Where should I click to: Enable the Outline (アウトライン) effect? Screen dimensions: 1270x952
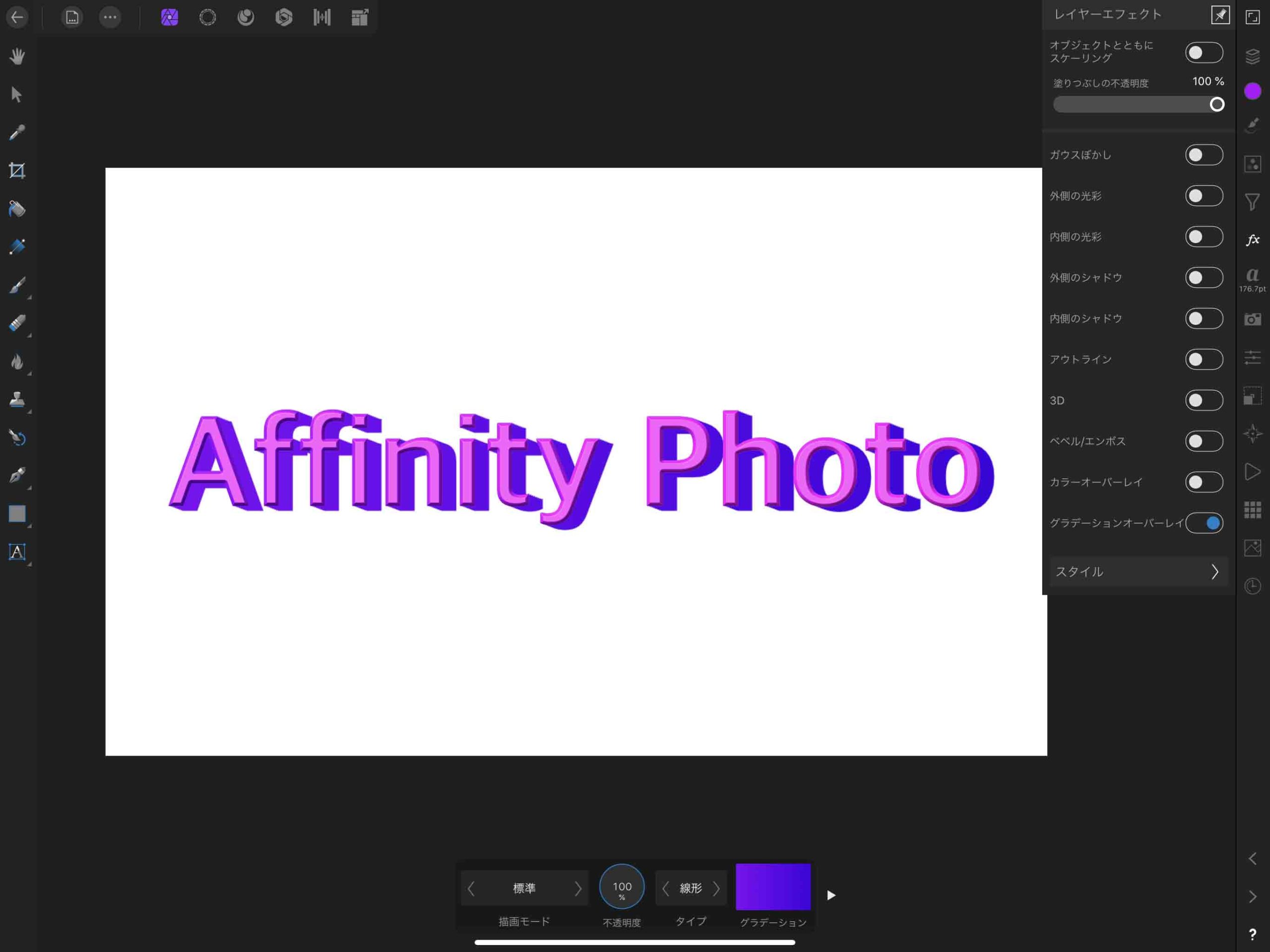tap(1204, 360)
